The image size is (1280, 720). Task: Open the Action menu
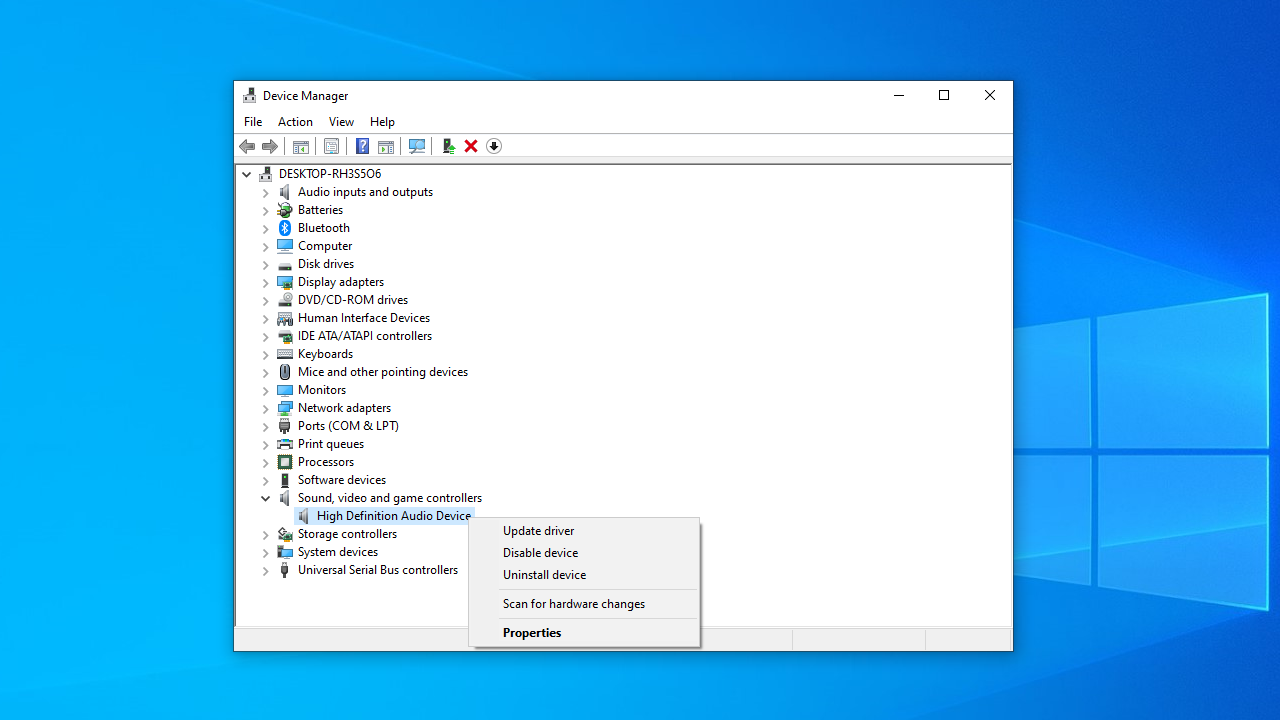(x=295, y=122)
